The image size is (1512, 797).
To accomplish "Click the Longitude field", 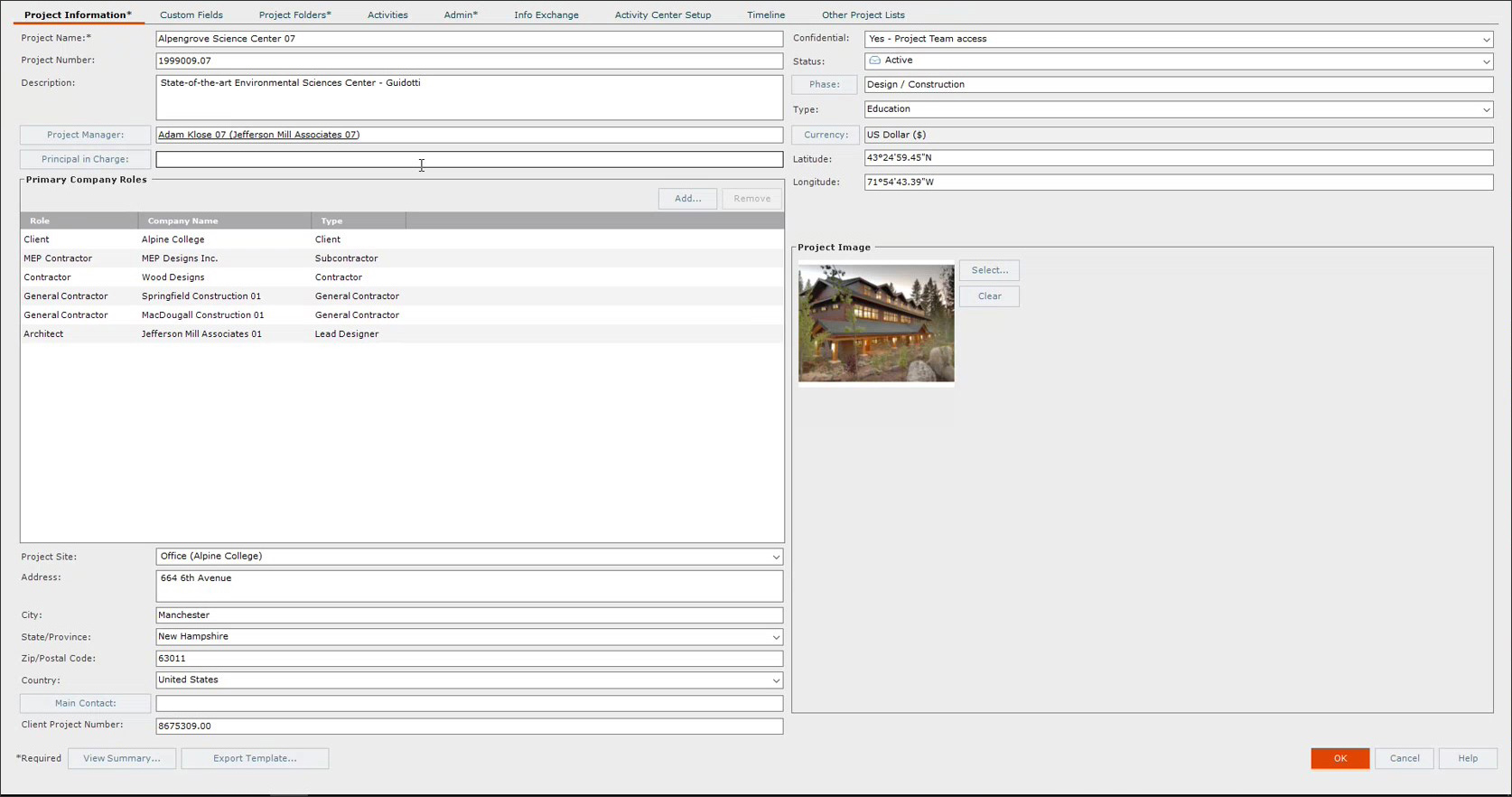I will click(x=1179, y=182).
